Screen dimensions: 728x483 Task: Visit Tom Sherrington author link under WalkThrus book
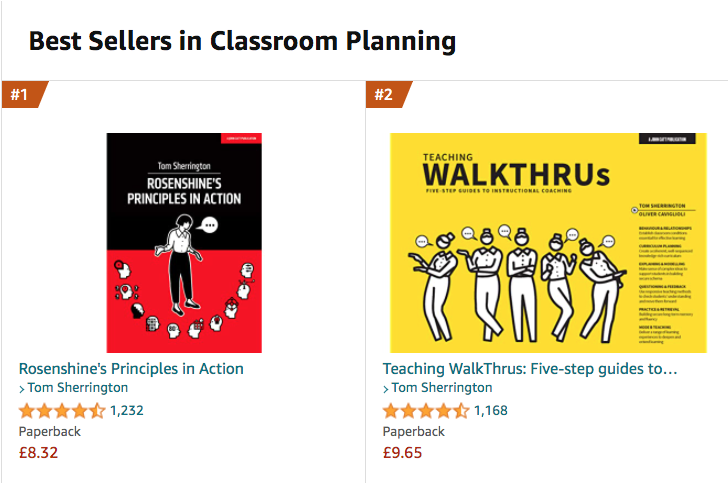[443, 388]
